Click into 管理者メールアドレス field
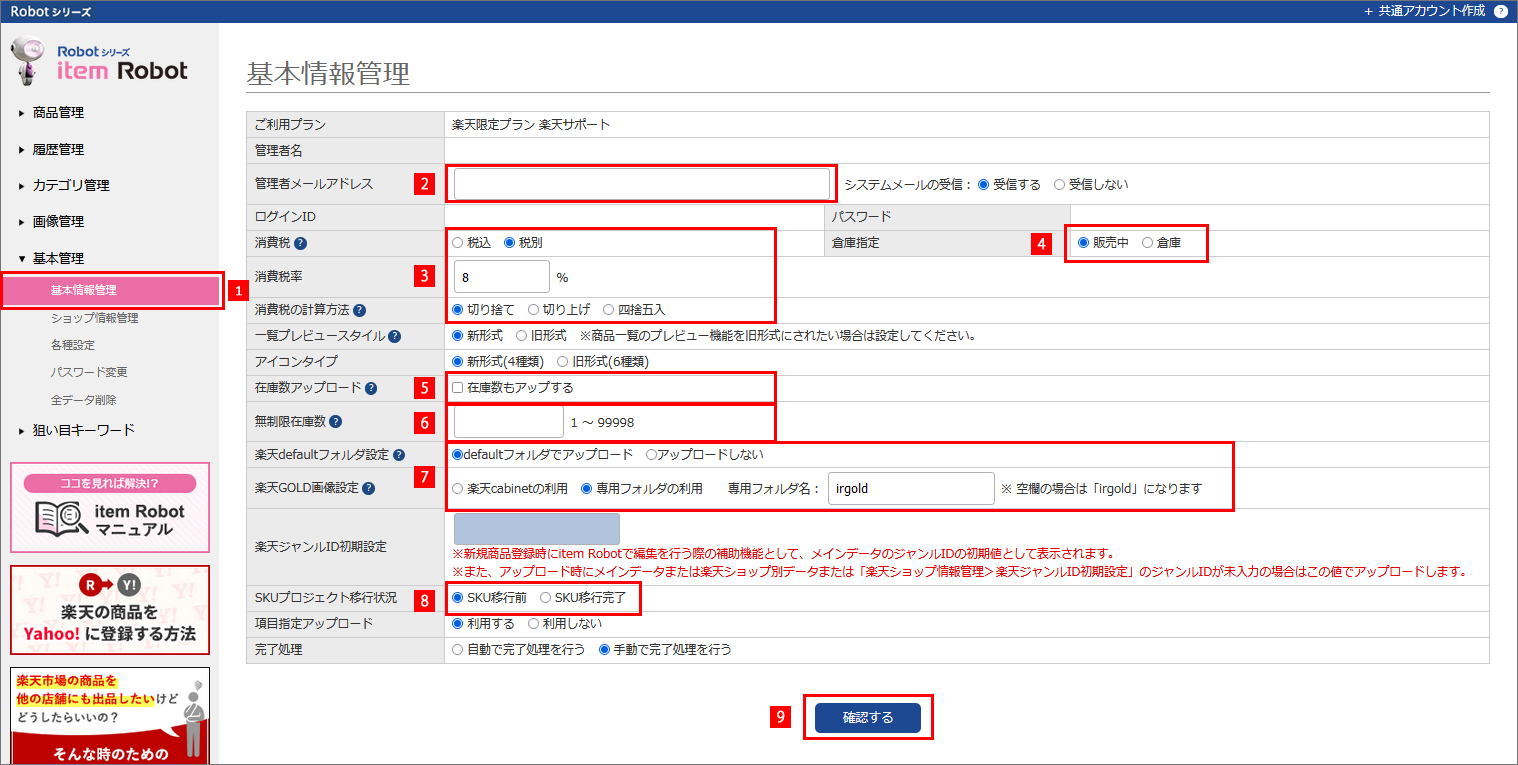This screenshot has width=1518, height=765. (x=642, y=184)
